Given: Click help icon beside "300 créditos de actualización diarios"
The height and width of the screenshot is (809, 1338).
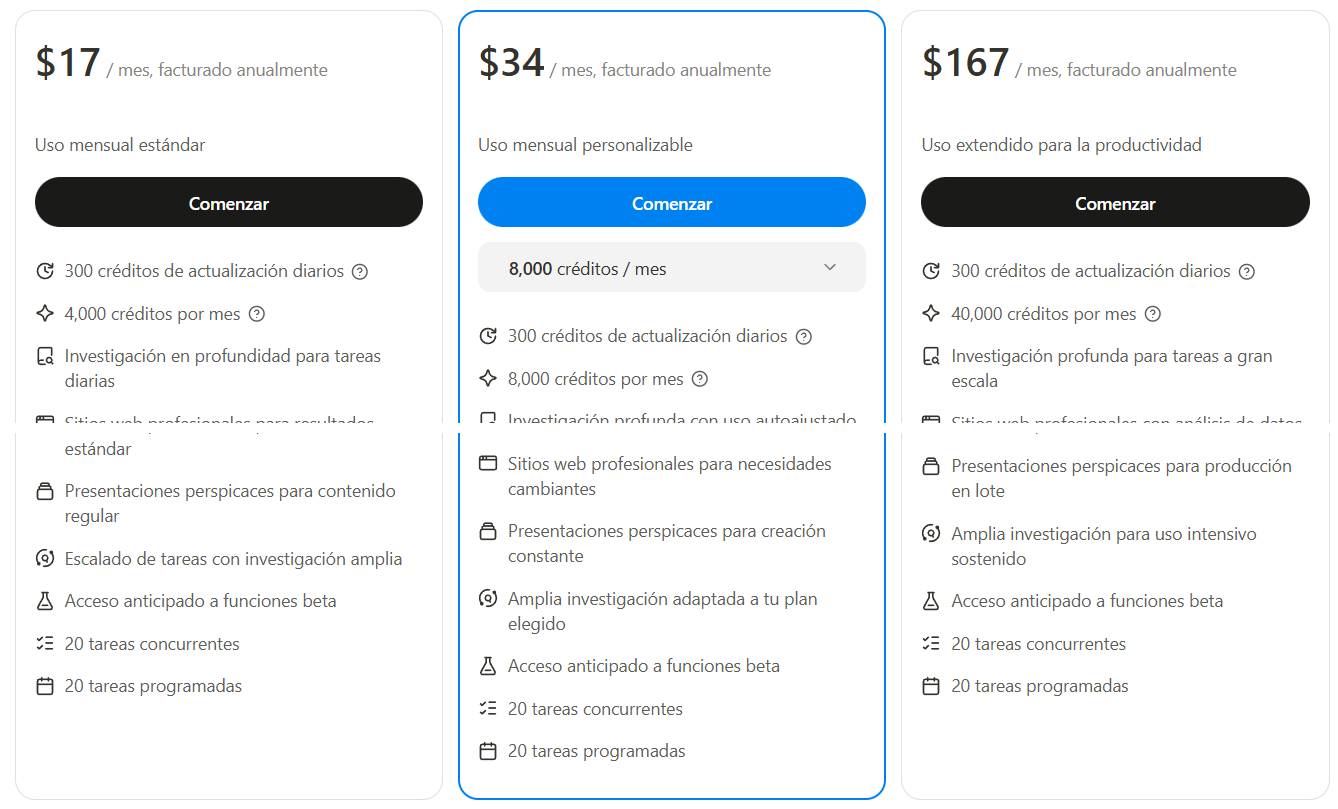Looking at the screenshot, I should pyautogui.click(x=362, y=271).
